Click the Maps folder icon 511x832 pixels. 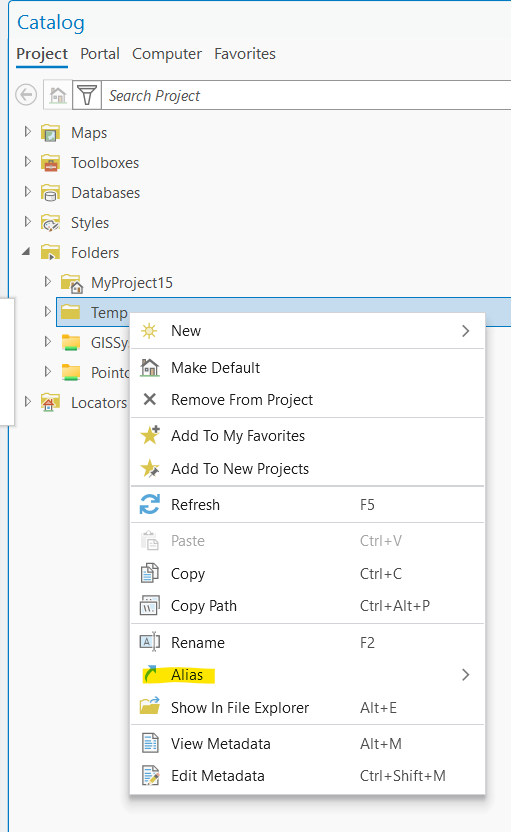(x=50, y=133)
